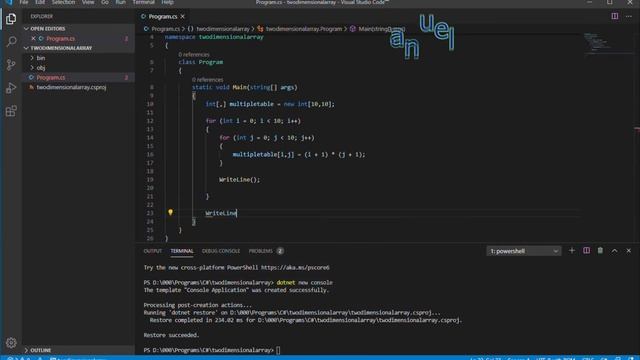Open the Run and Debug view
The height and width of the screenshot is (360, 640).
(11, 88)
